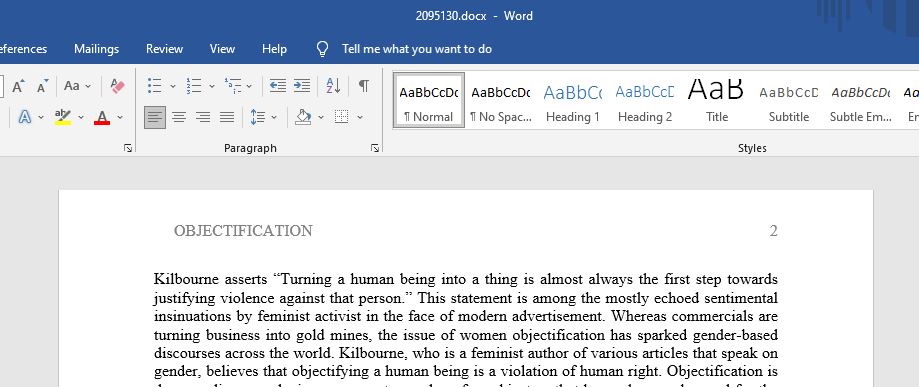This screenshot has width=919, height=387.
Task: Clear all formatting with eraser icon
Action: pos(117,86)
